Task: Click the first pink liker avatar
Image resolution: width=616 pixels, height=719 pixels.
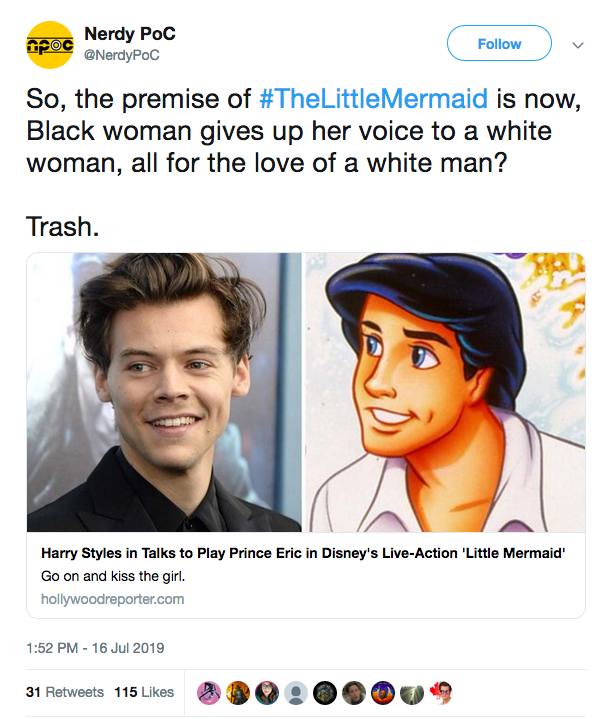Action: pos(209,692)
